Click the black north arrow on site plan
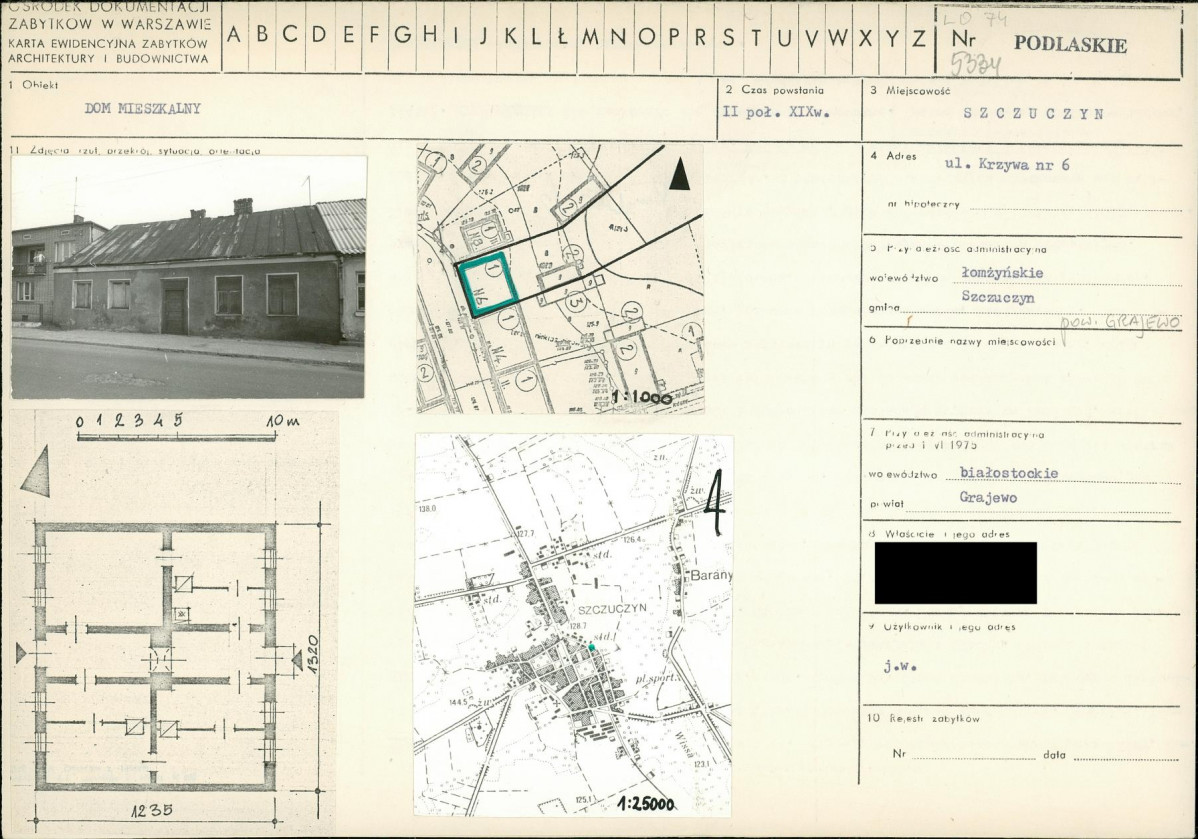The width and height of the screenshot is (1198, 839). pyautogui.click(x=681, y=174)
